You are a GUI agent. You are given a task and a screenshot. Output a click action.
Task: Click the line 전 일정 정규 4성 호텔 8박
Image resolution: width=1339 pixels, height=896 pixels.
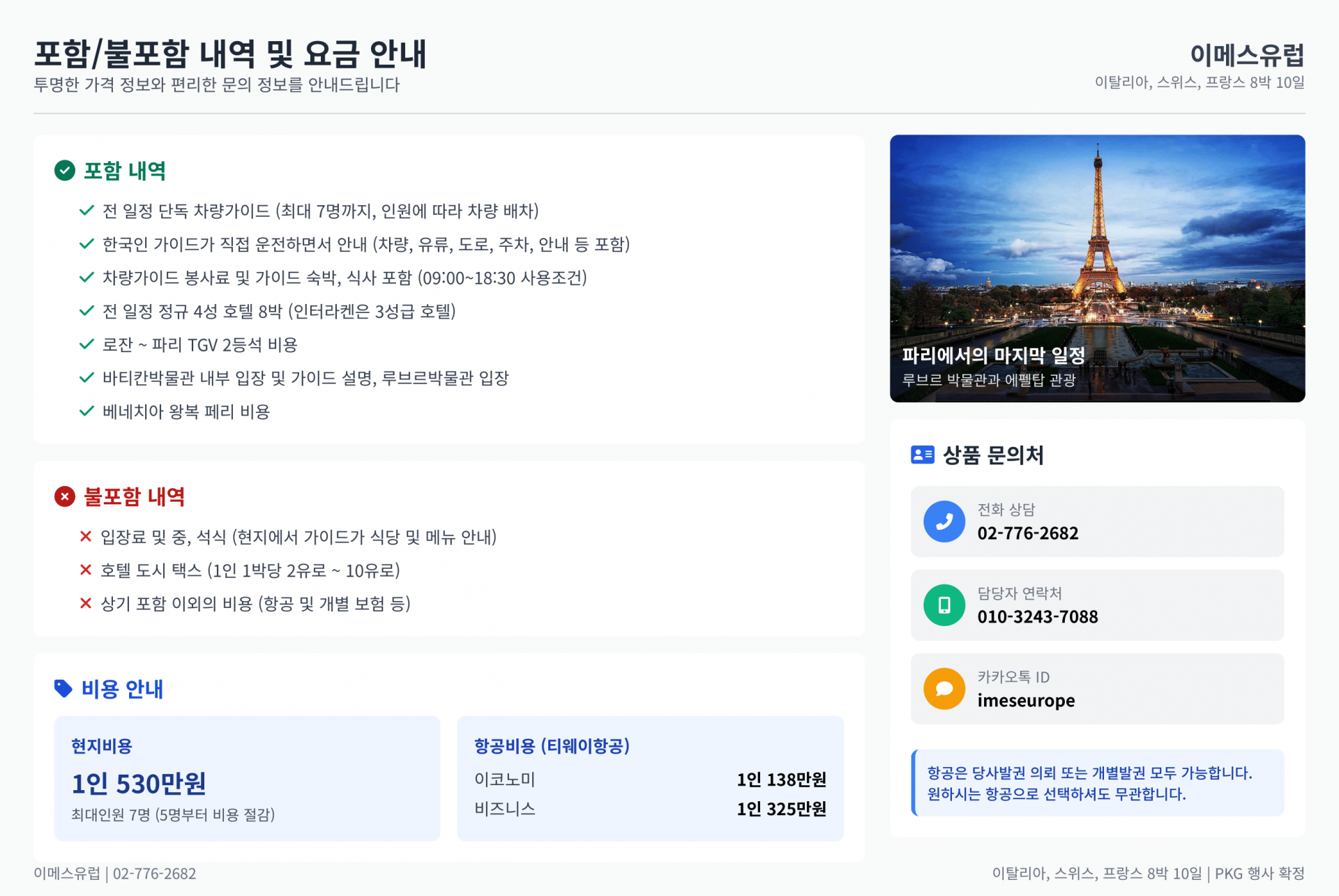279,311
